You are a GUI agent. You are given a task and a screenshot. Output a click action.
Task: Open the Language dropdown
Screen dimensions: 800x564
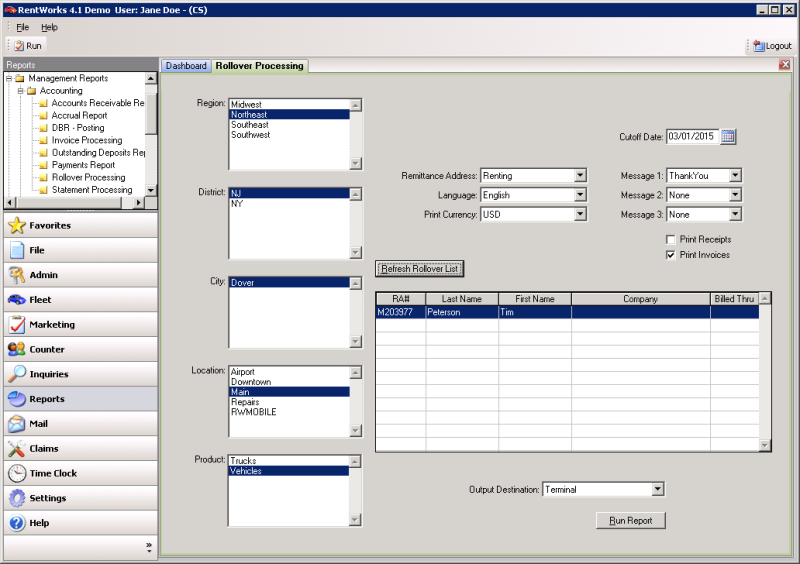tap(580, 195)
